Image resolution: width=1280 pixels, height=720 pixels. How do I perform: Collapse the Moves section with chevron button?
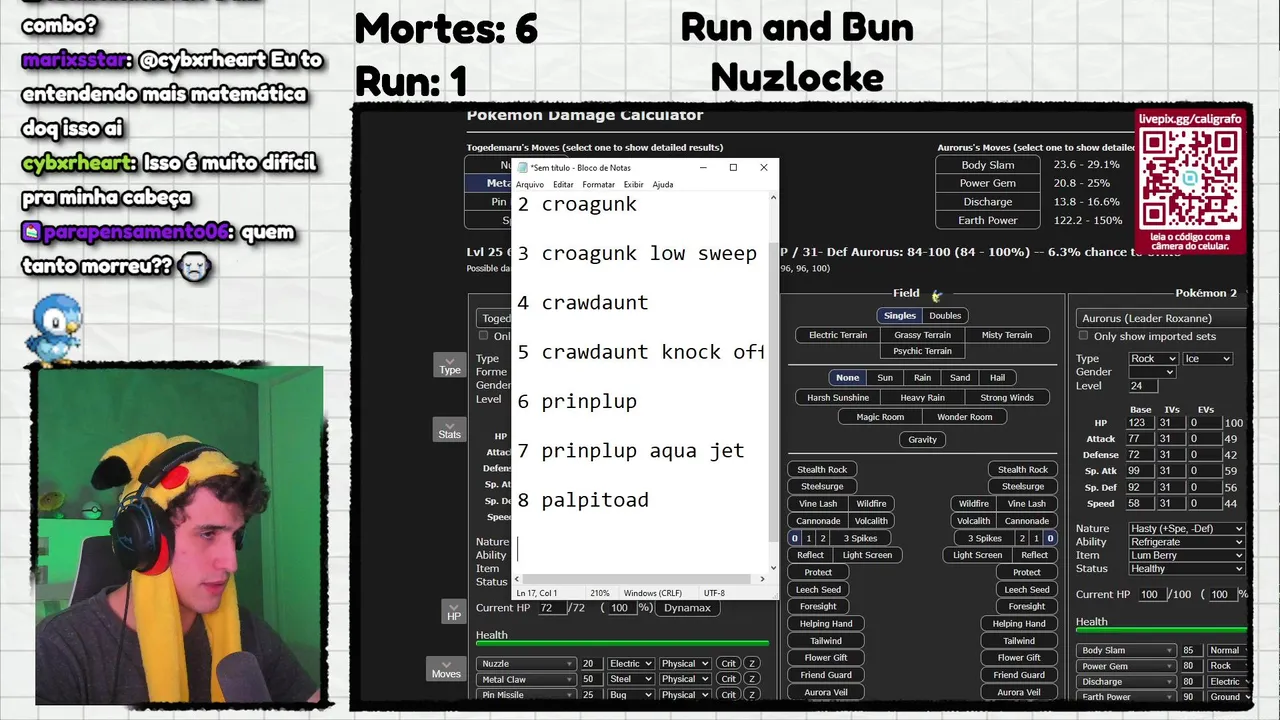[x=446, y=668]
